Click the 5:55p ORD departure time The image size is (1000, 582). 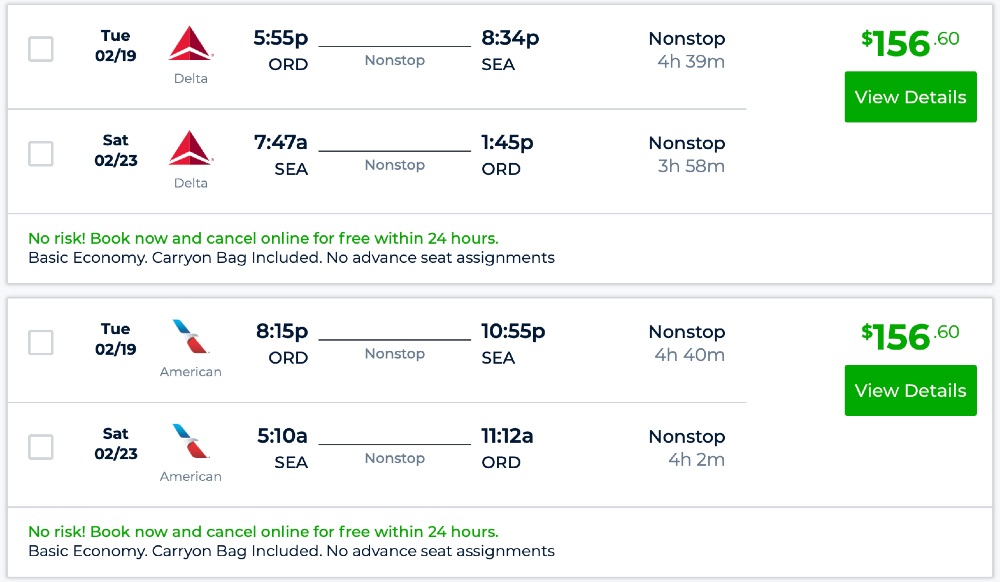281,38
